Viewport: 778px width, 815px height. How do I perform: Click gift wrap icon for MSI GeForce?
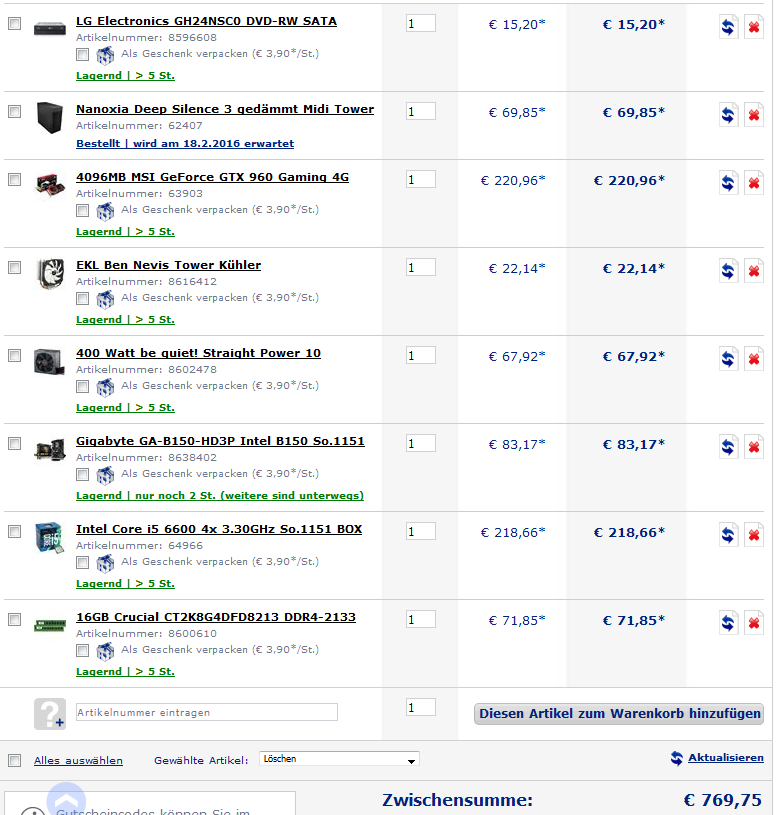pyautogui.click(x=105, y=211)
